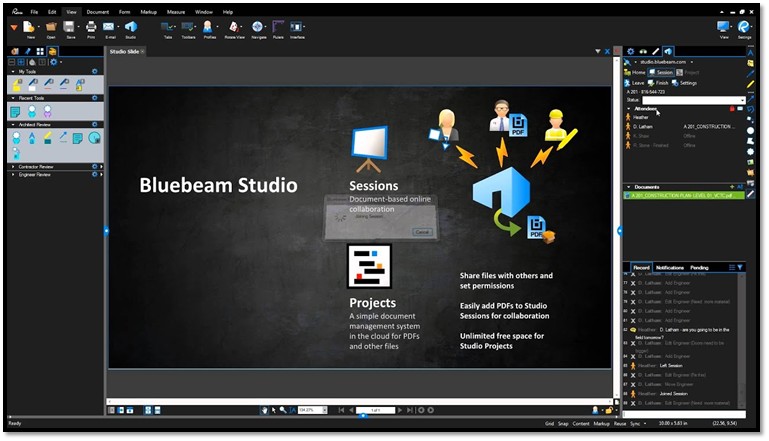Toggle Sync in the status bar

(635, 424)
